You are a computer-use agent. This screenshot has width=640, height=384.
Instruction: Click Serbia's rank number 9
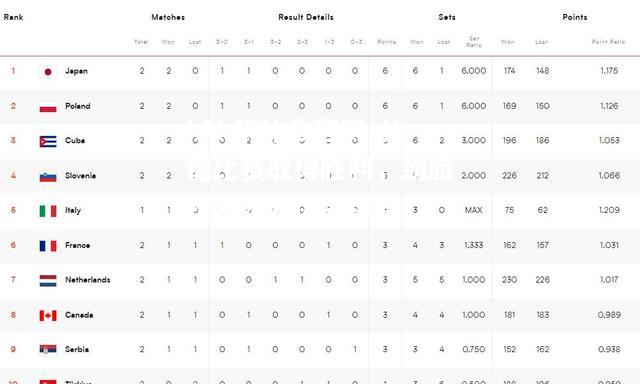[13, 349]
